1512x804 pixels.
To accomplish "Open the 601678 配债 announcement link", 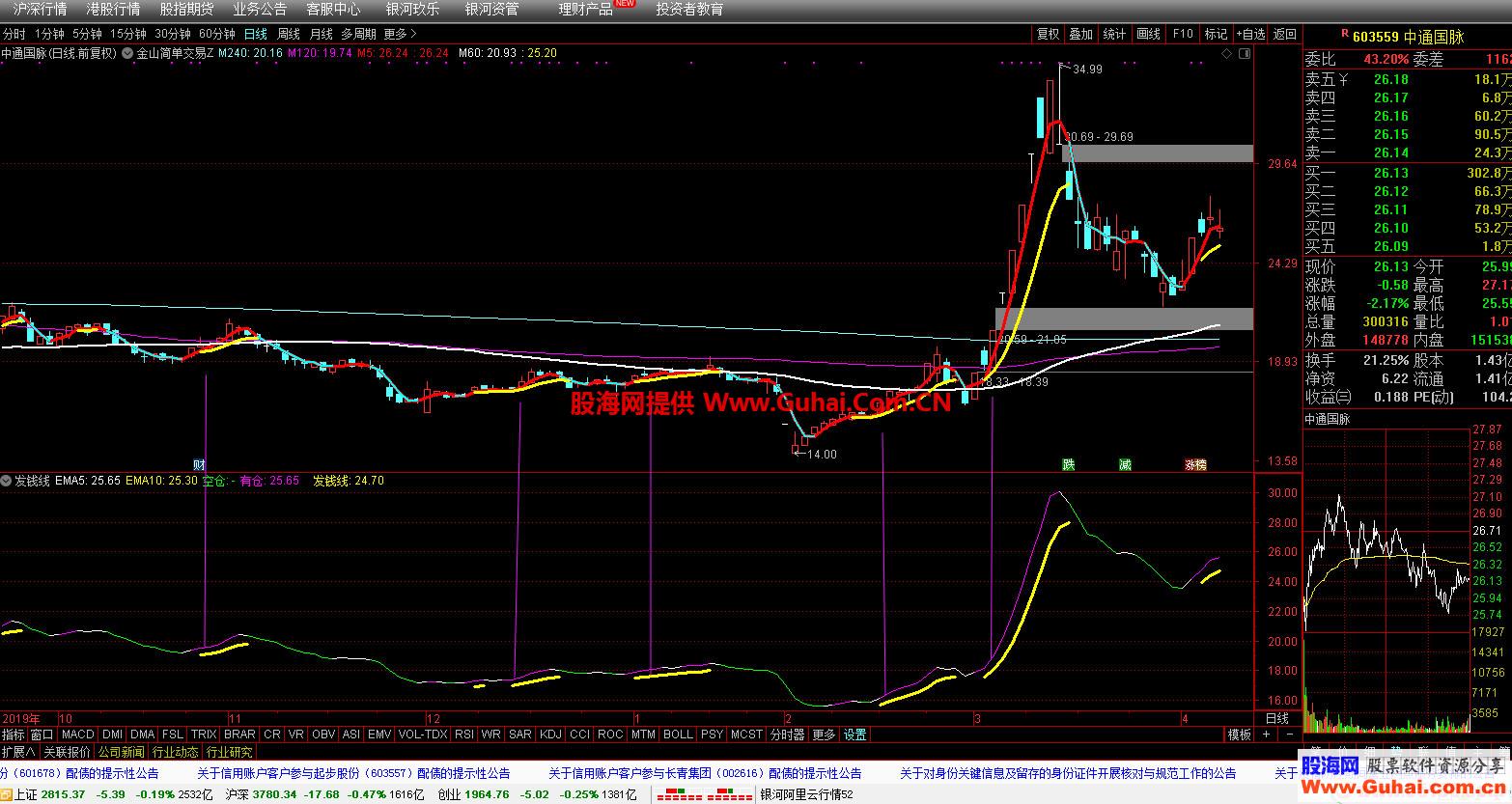I will click(79, 773).
